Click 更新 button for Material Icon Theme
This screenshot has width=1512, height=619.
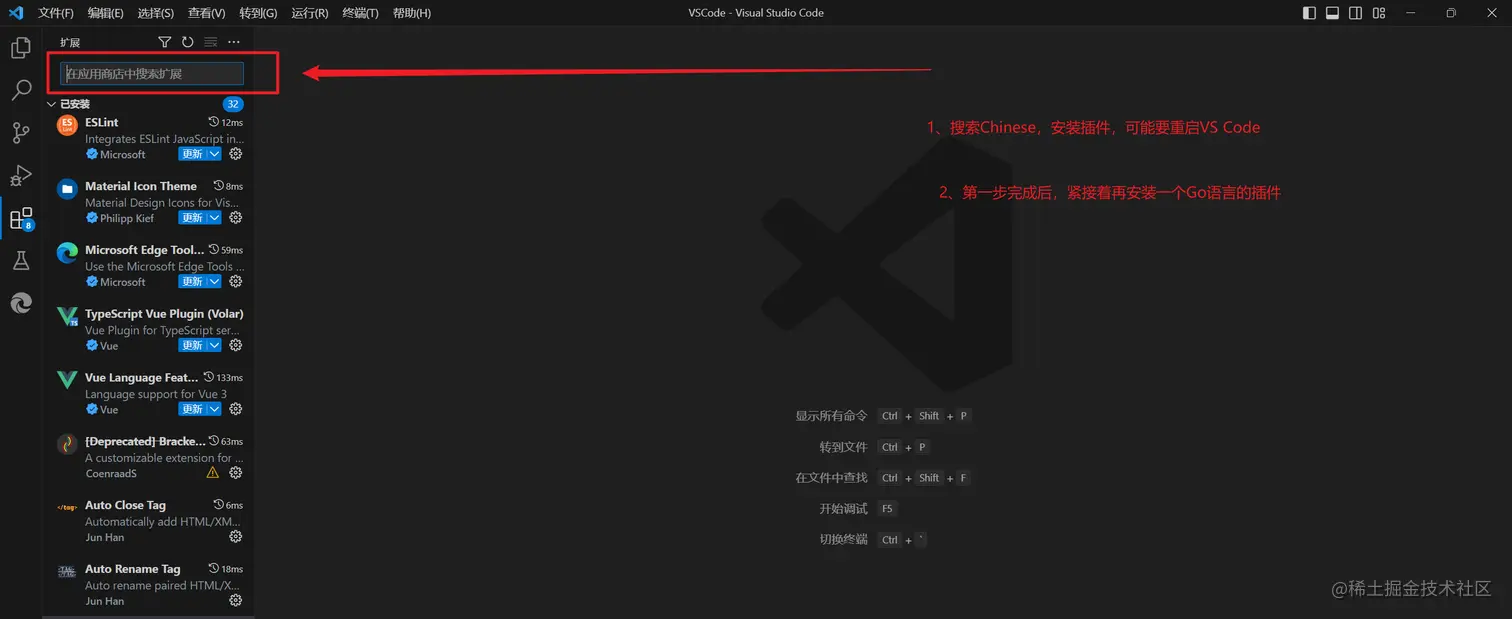point(193,217)
